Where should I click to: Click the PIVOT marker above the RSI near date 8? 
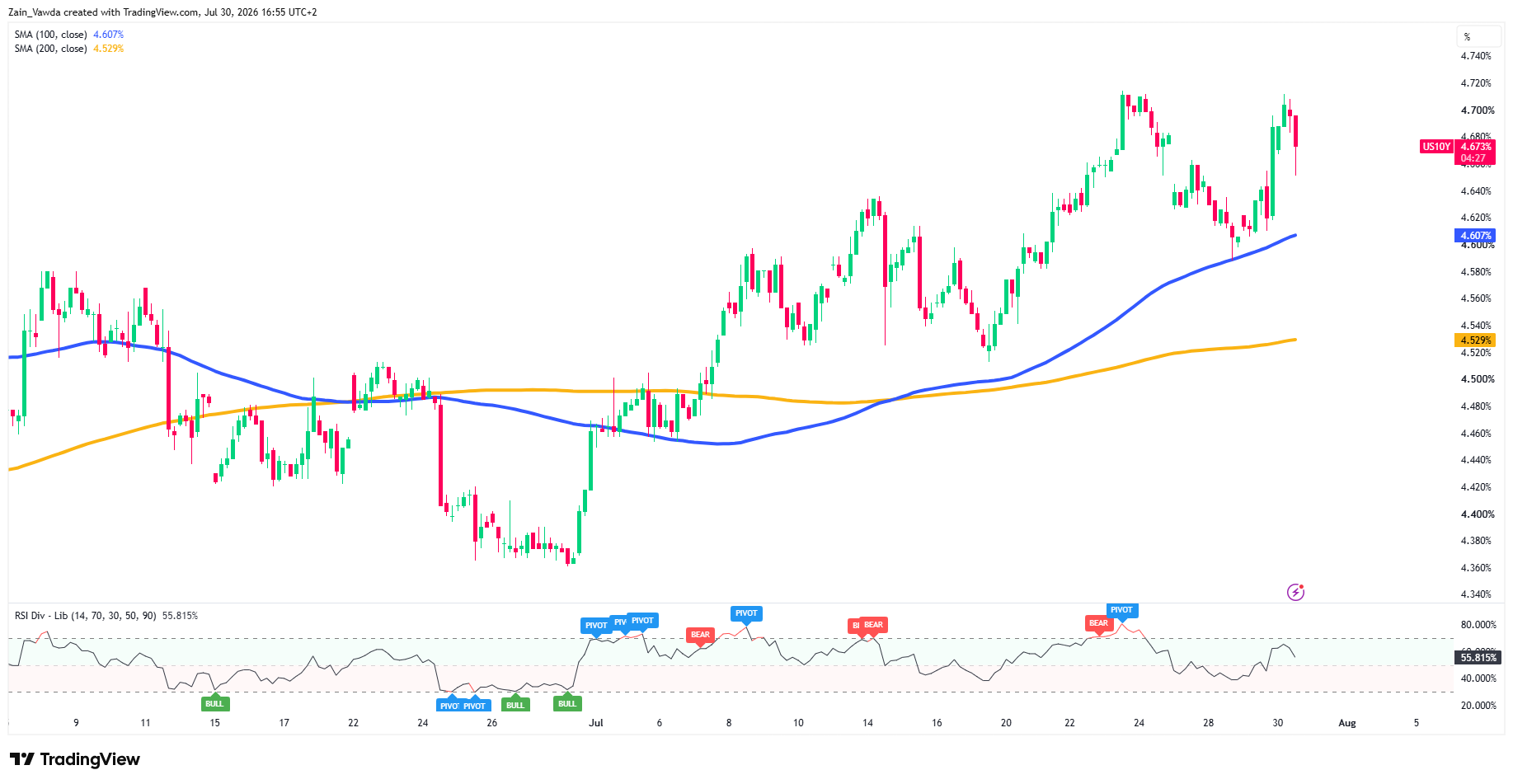[746, 613]
